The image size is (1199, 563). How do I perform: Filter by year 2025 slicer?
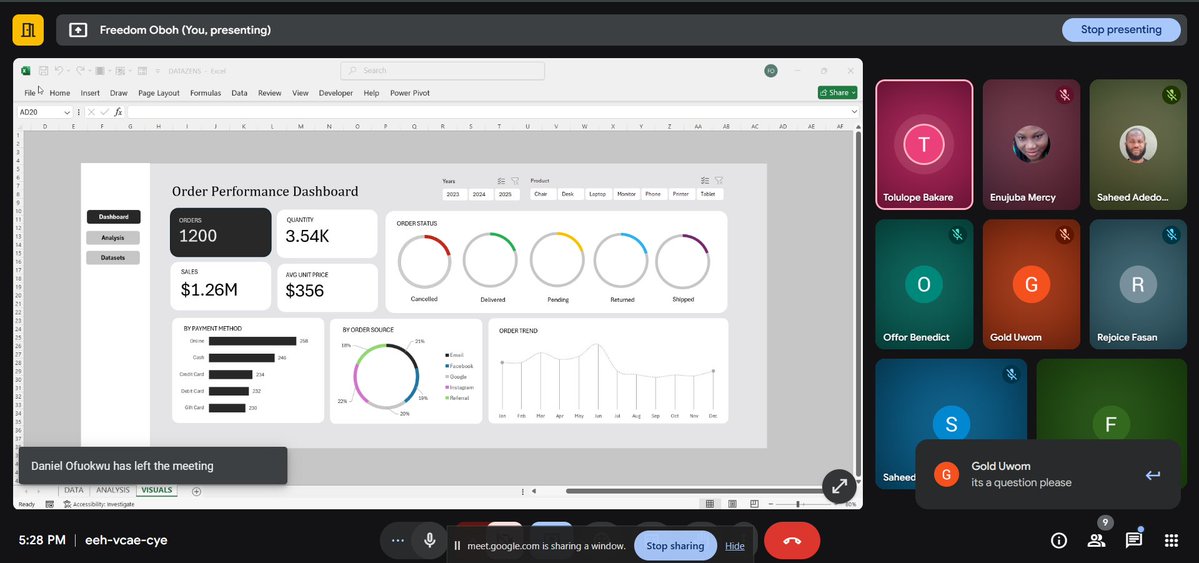coord(505,194)
